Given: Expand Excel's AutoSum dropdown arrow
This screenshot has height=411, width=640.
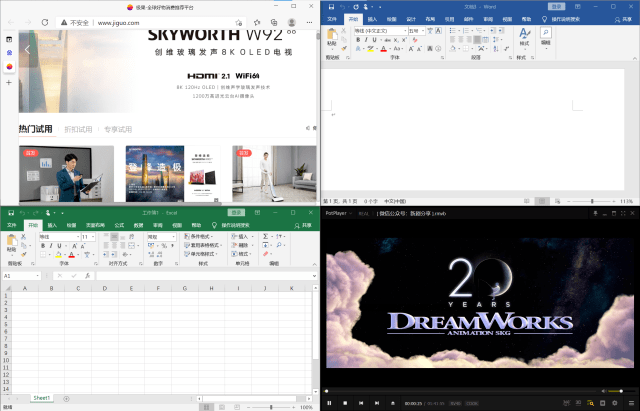Looking at the screenshot, I should 272,237.
